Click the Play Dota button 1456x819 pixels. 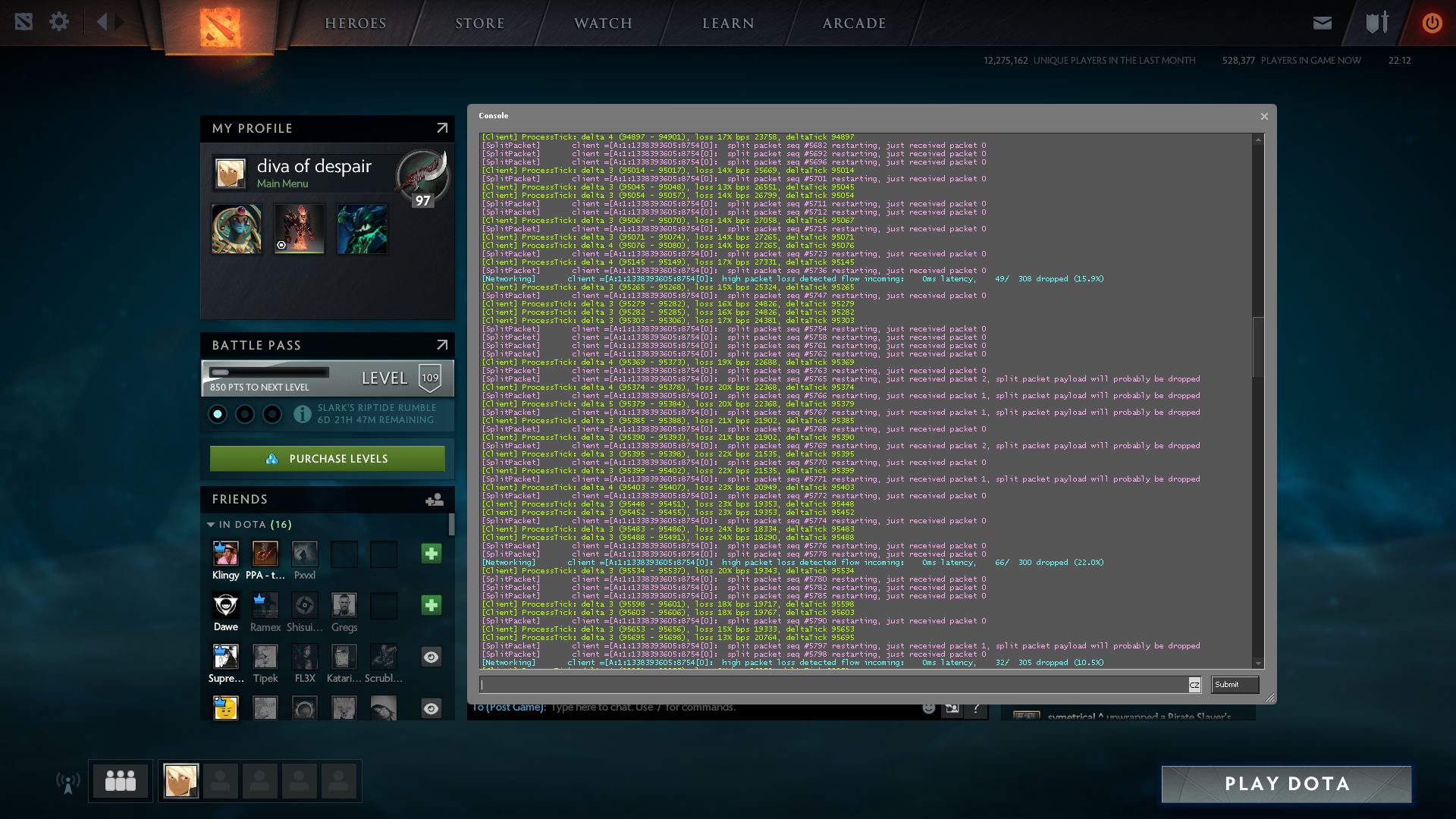pos(1287,784)
